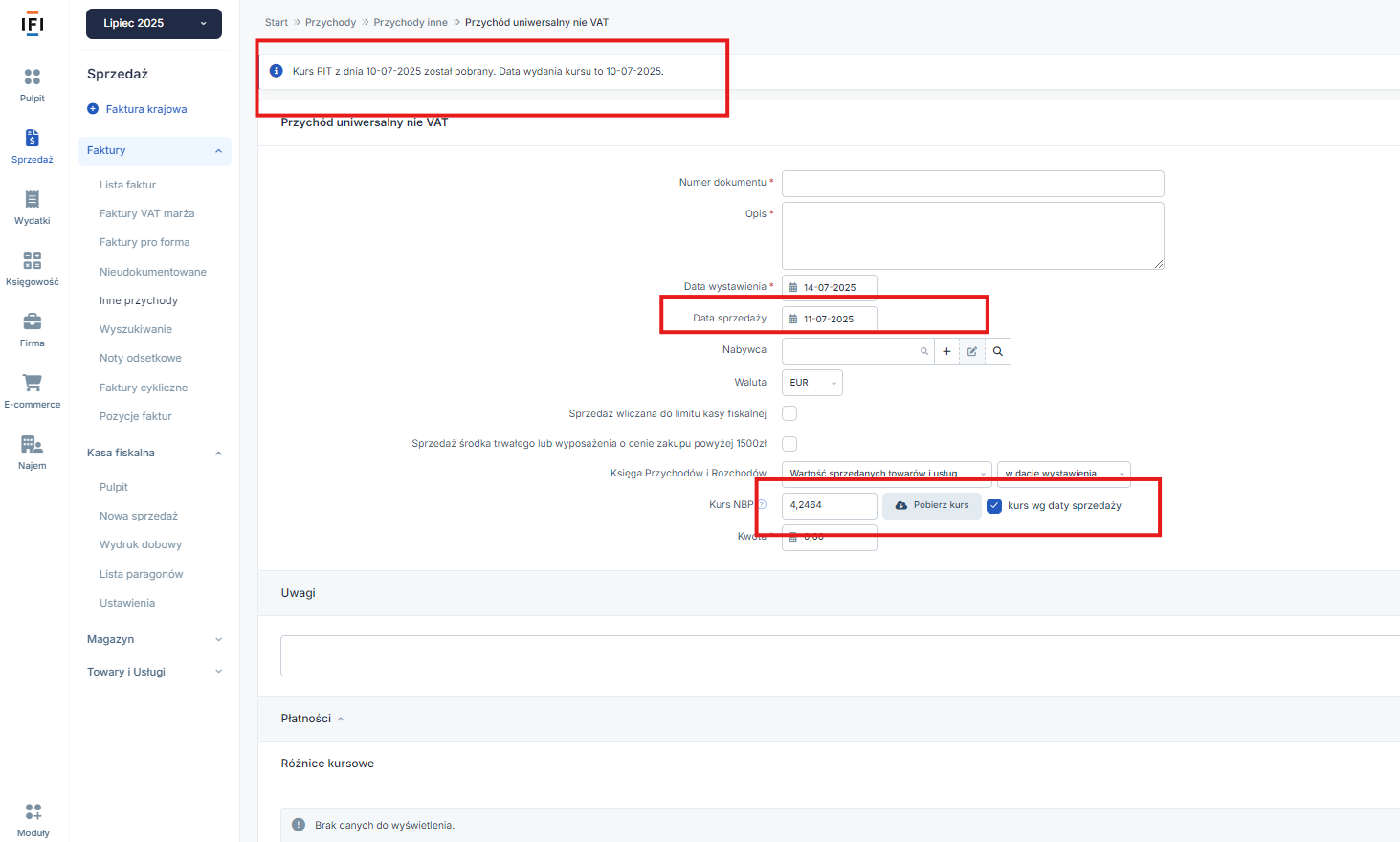Screen dimensions: 1400x842
Task: Open Pulpit under Kasa fiskalna
Action: (114, 487)
